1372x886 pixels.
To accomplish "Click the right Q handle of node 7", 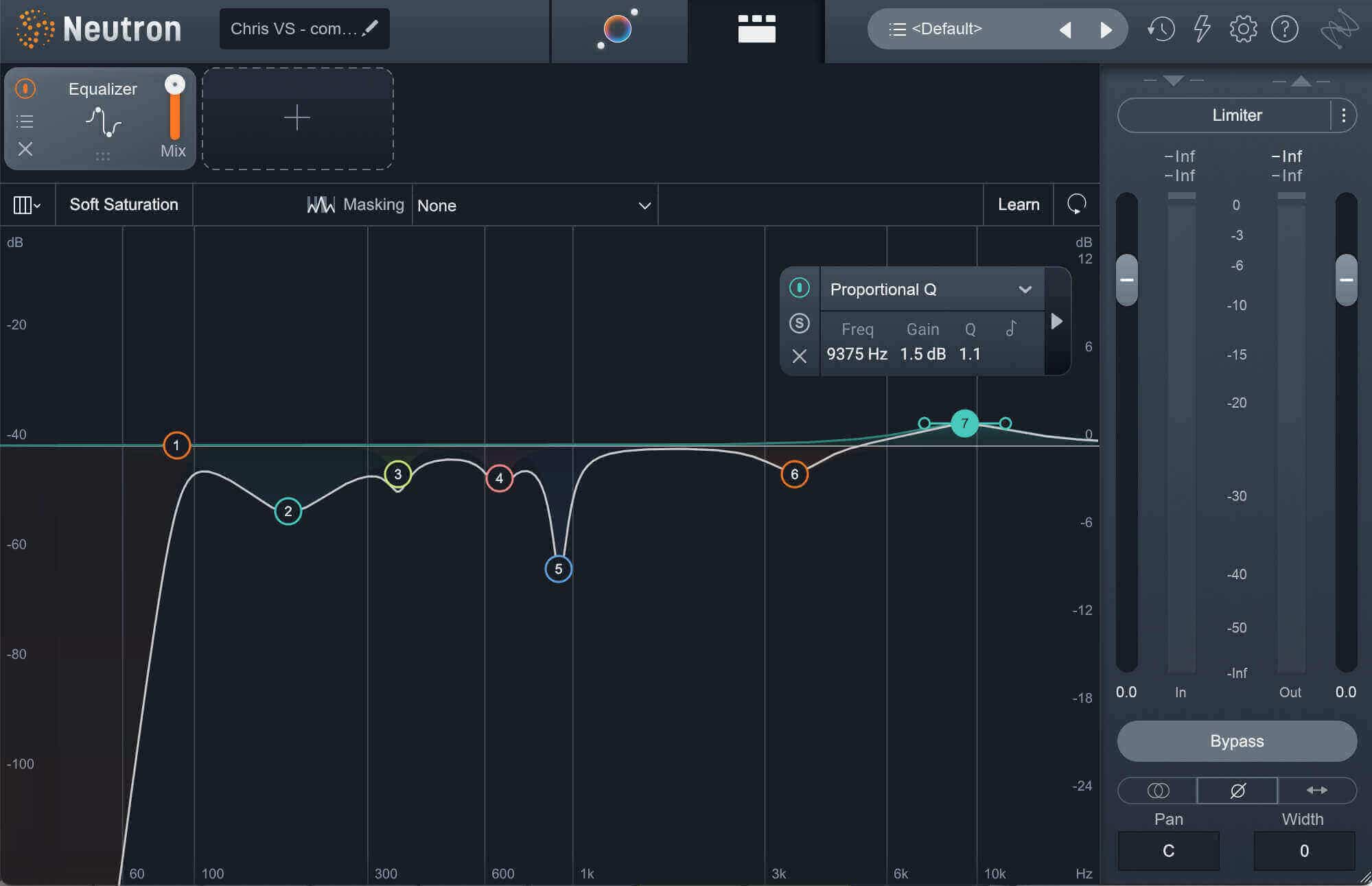I will coord(1005,423).
